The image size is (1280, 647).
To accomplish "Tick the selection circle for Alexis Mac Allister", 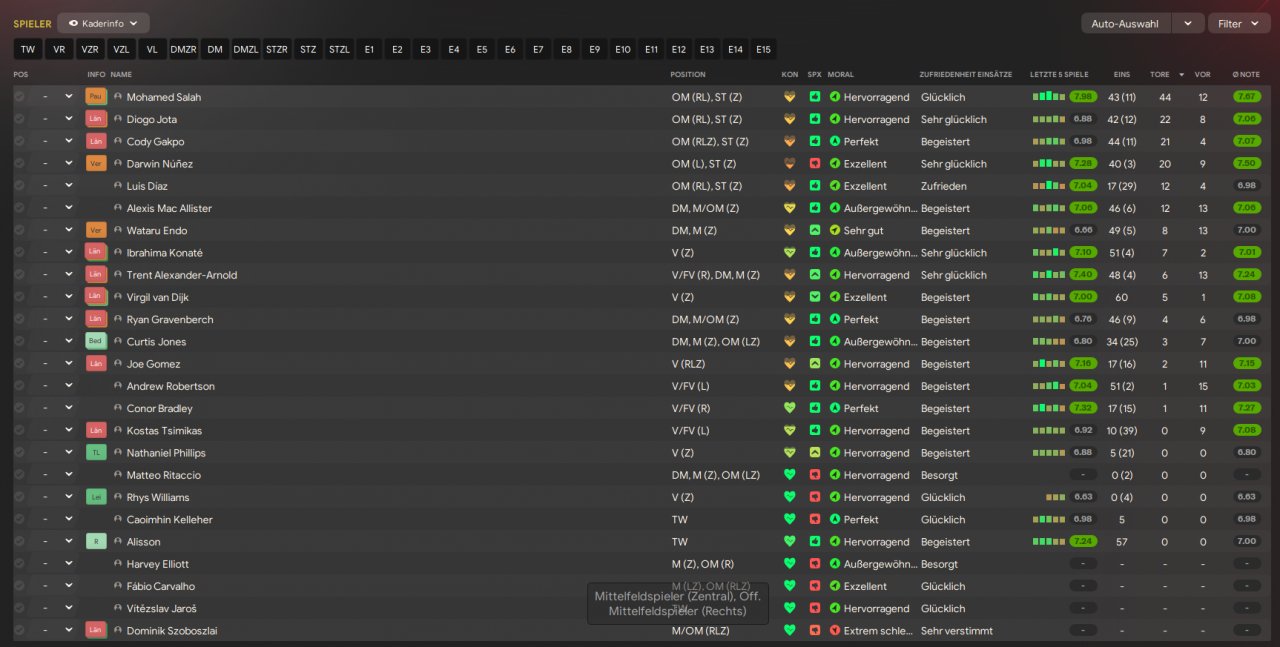I will point(19,208).
